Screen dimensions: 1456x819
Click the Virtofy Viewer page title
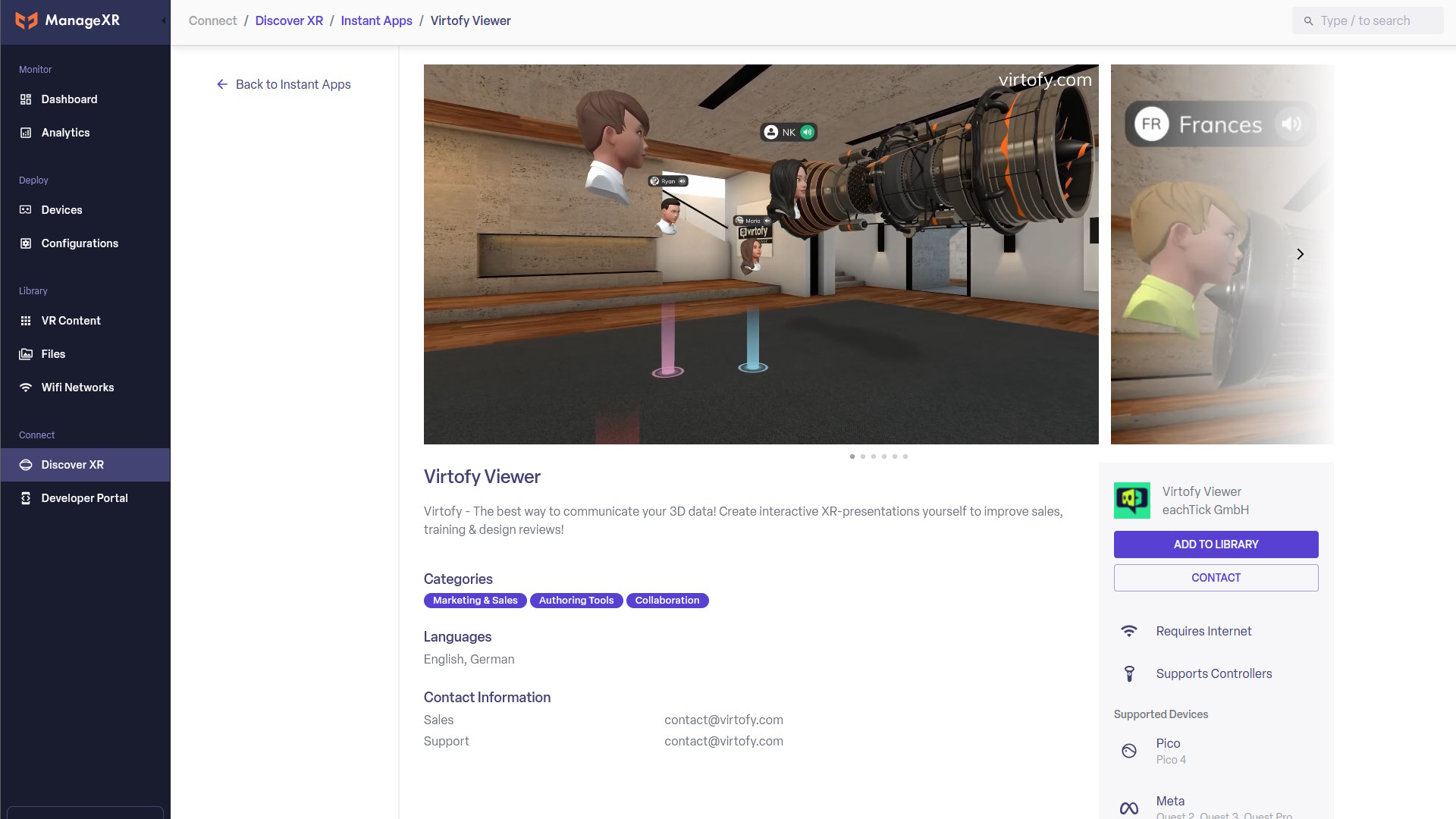(x=482, y=476)
